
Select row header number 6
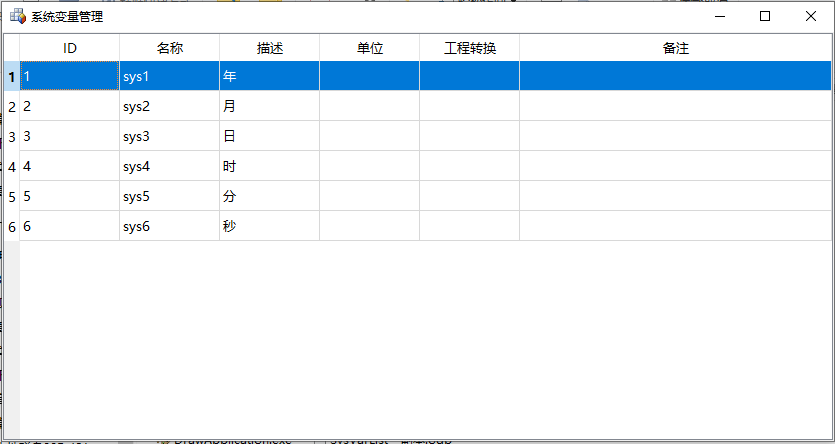[x=12, y=226]
